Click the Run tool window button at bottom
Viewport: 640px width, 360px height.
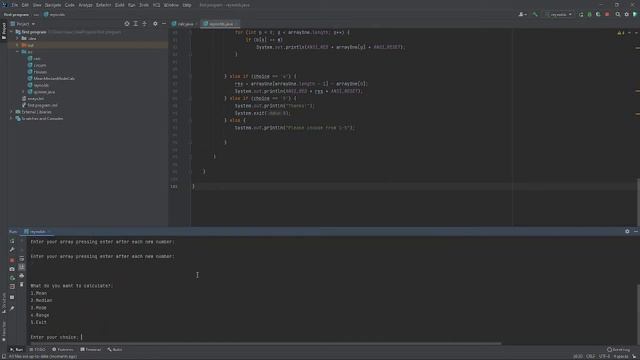(x=17, y=350)
